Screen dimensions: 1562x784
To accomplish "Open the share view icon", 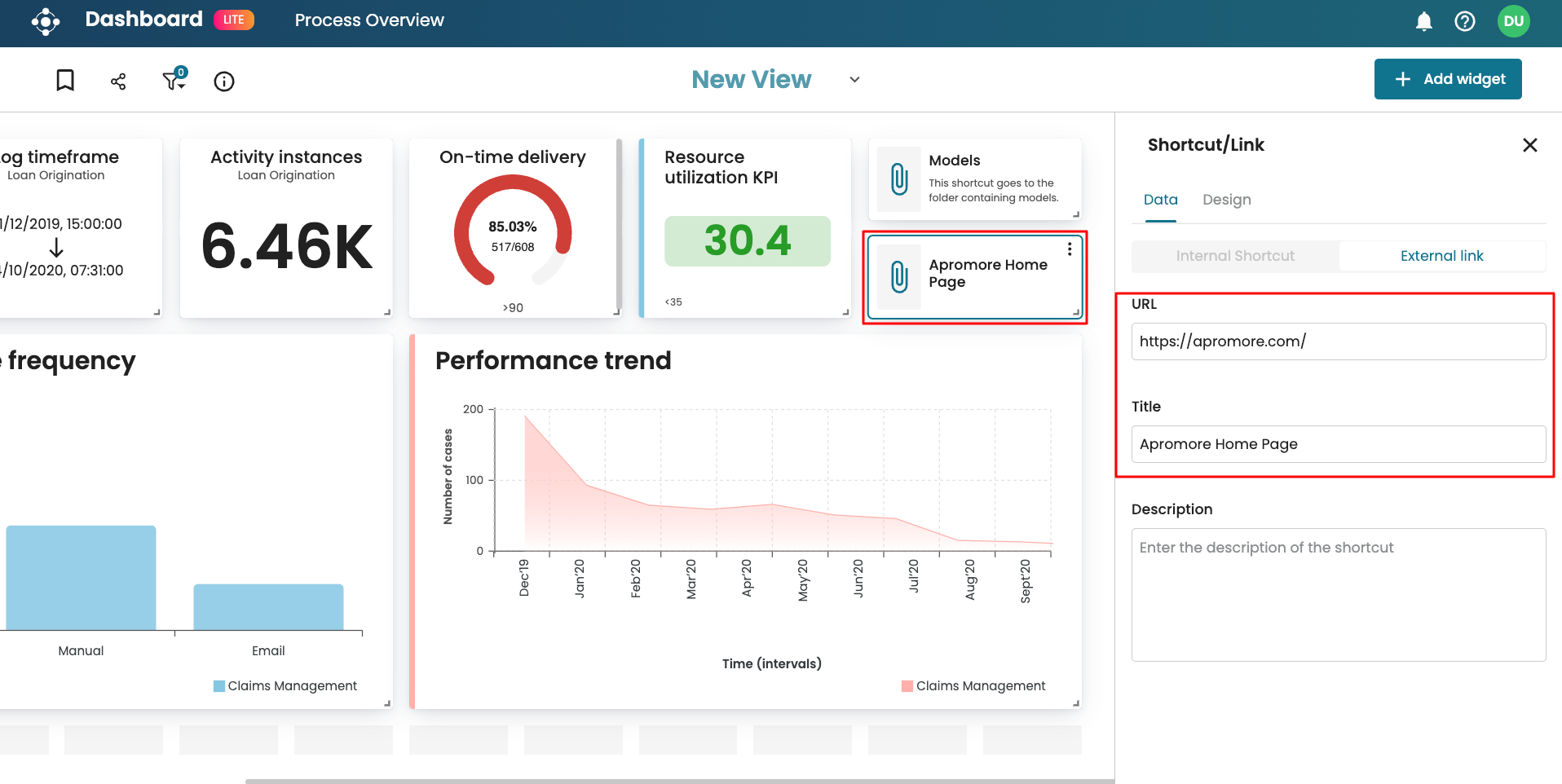I will pyautogui.click(x=118, y=81).
